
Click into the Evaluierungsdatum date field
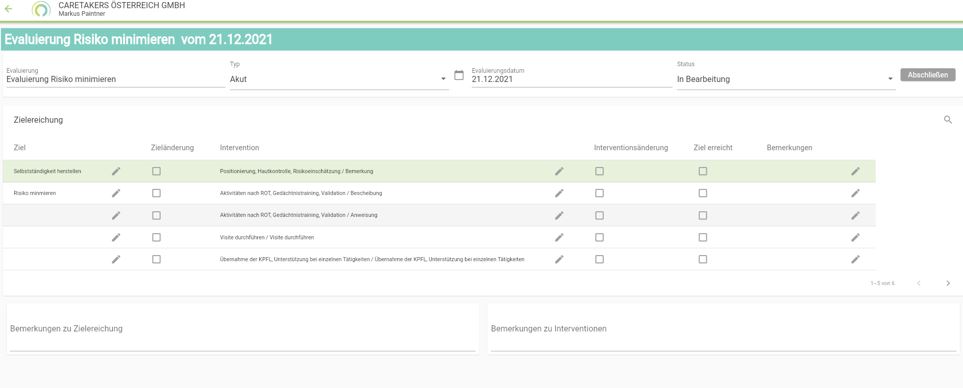571,79
